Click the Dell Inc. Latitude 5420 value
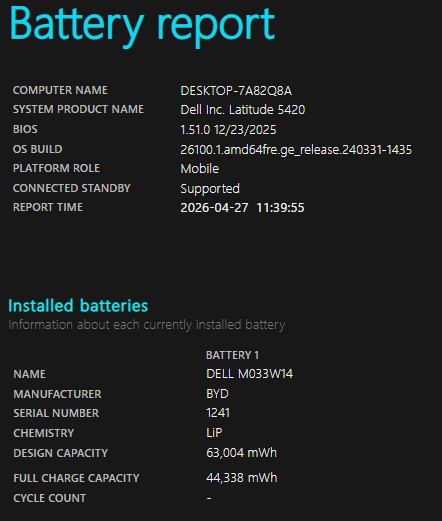The width and height of the screenshot is (442, 521). click(x=243, y=110)
